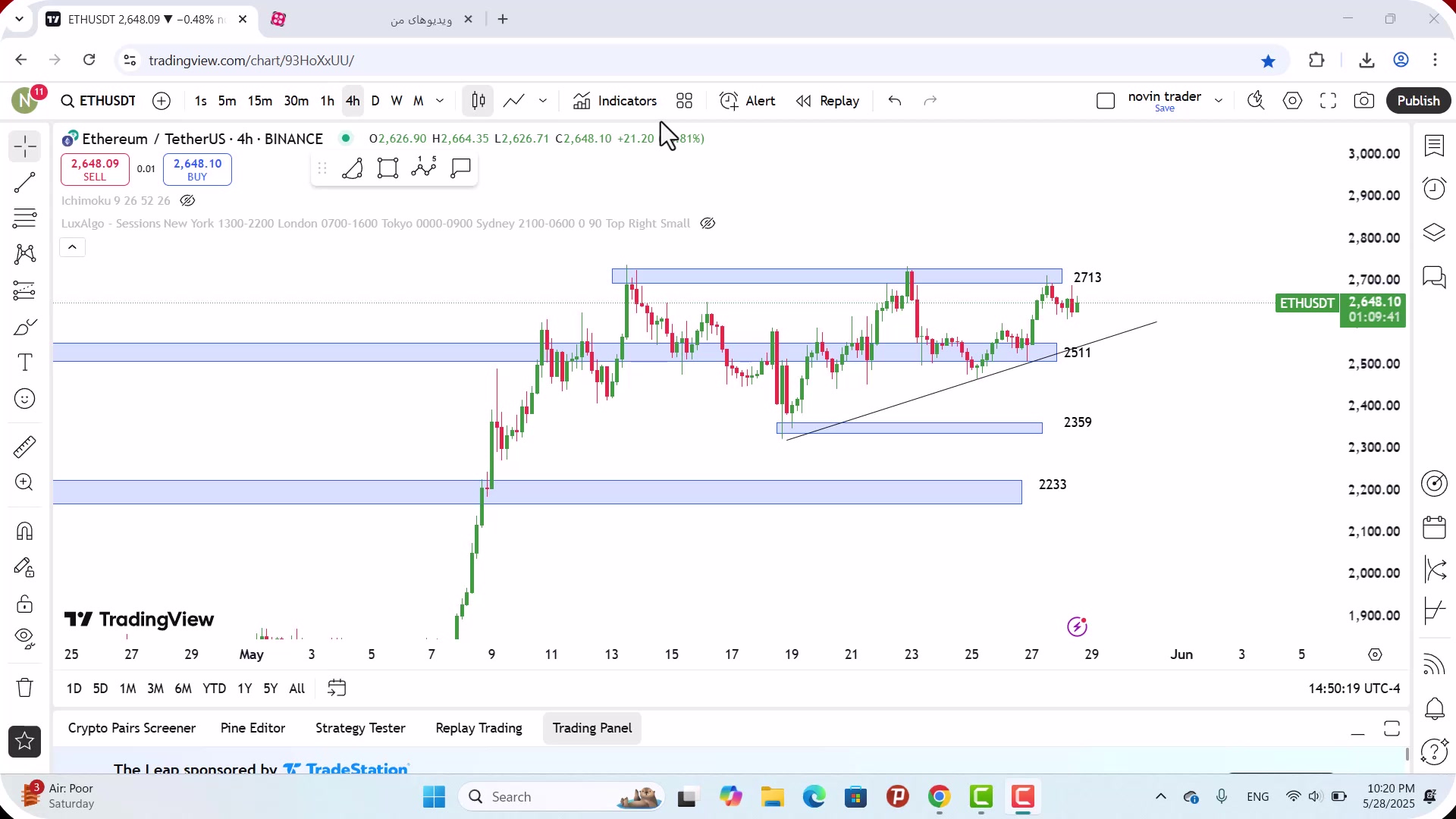Lock all drawing tools
1456x819 pixels.
coord(25,604)
